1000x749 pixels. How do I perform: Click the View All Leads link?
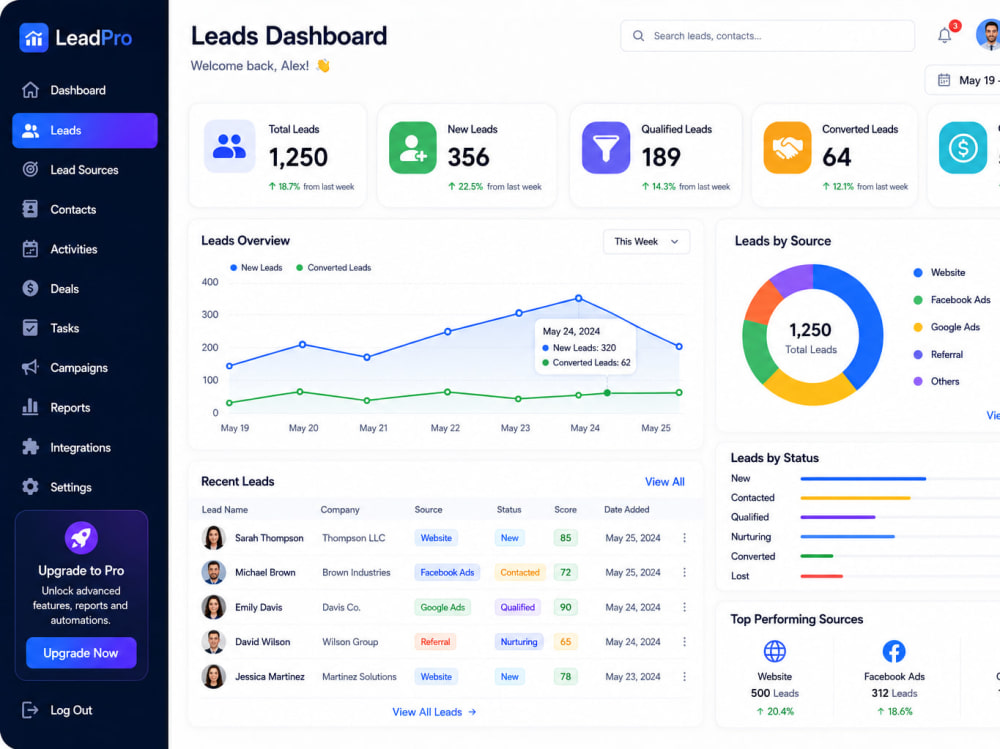[x=434, y=712]
